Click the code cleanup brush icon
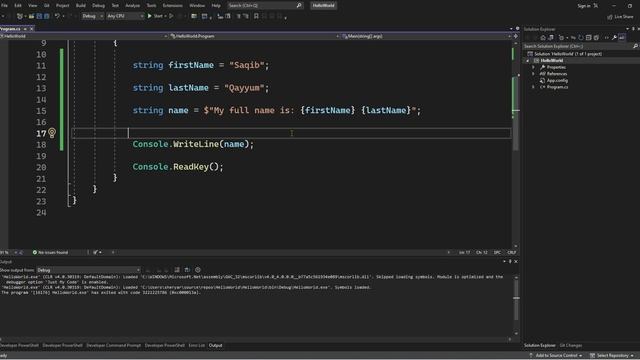Image resolution: width=640 pixels, height=360 pixels. tap(95, 252)
